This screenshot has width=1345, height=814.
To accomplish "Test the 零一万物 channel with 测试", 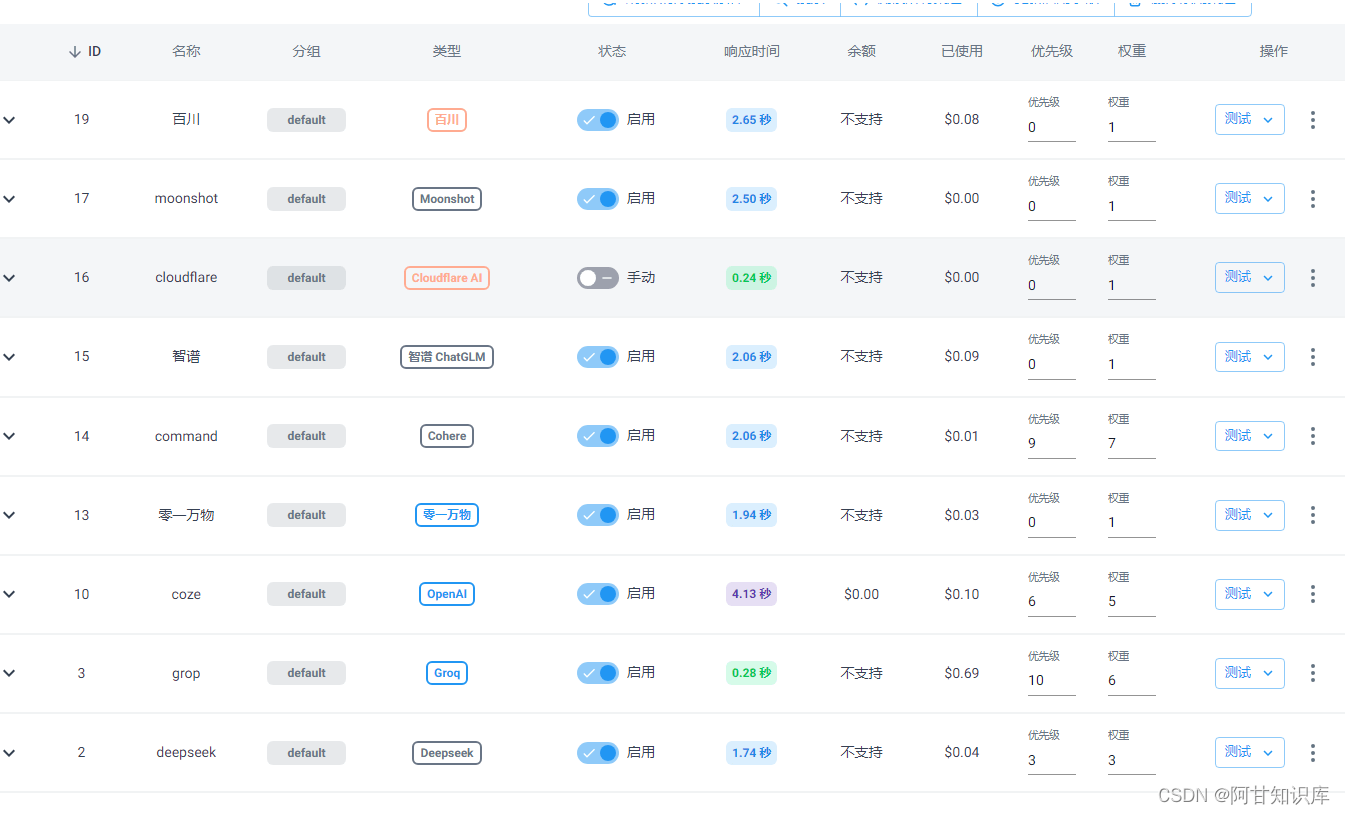I will click(x=1238, y=514).
